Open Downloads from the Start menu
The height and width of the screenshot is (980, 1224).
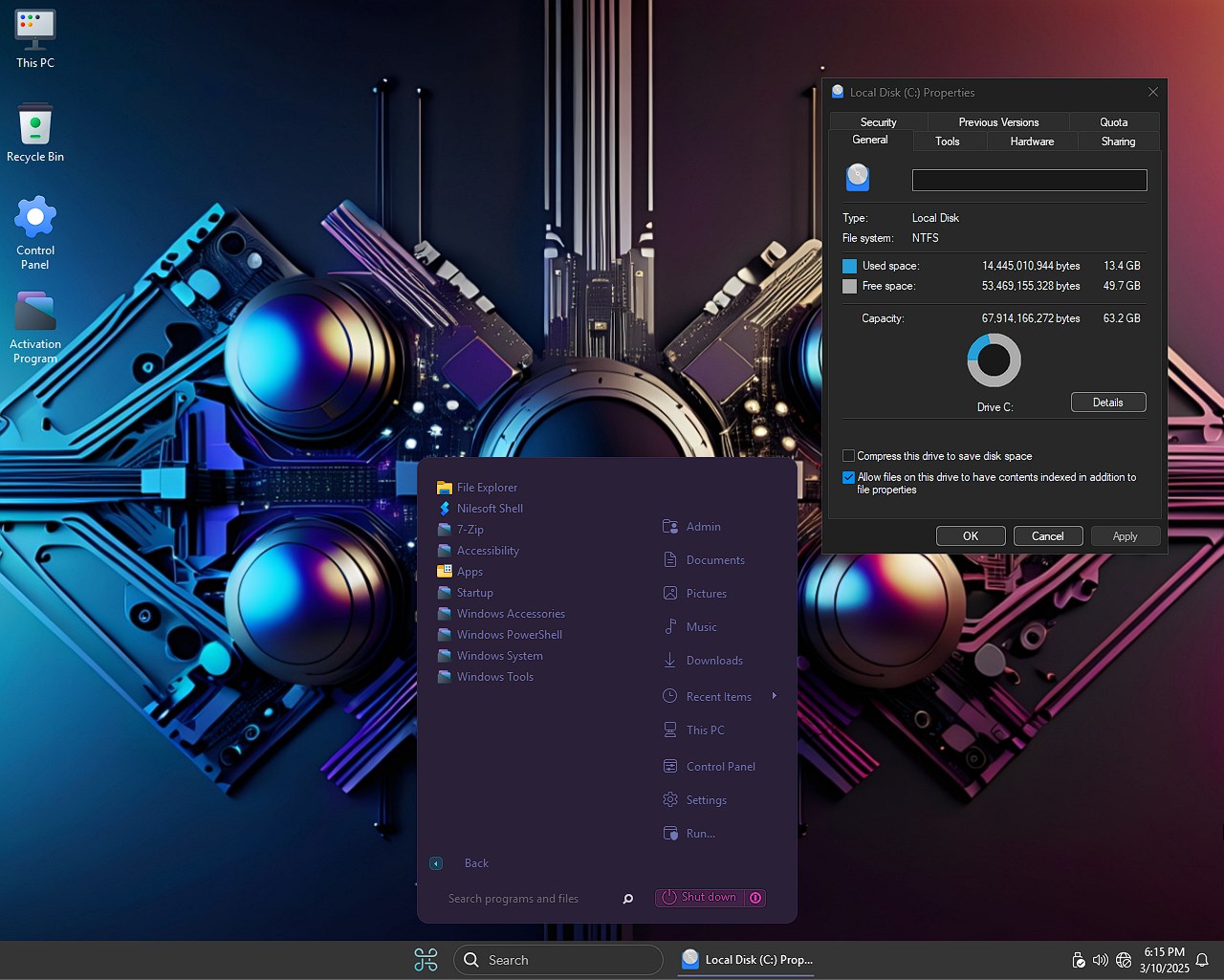click(713, 661)
